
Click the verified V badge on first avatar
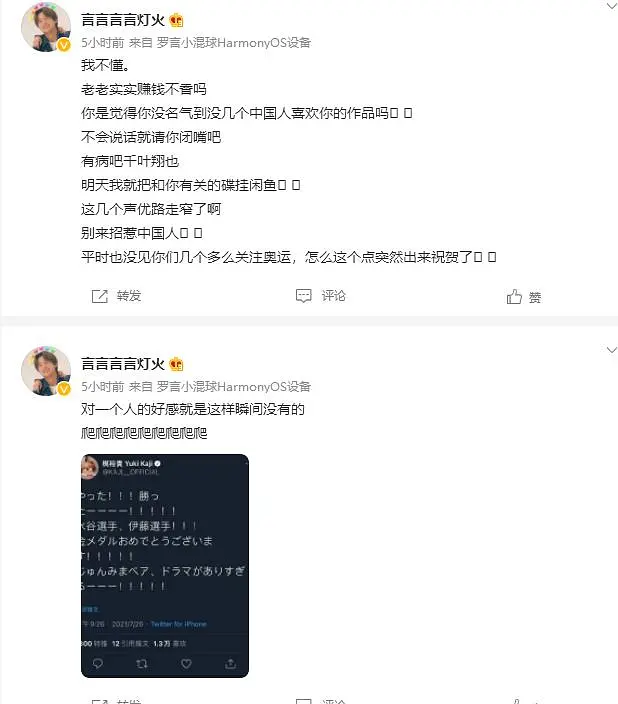64,45
